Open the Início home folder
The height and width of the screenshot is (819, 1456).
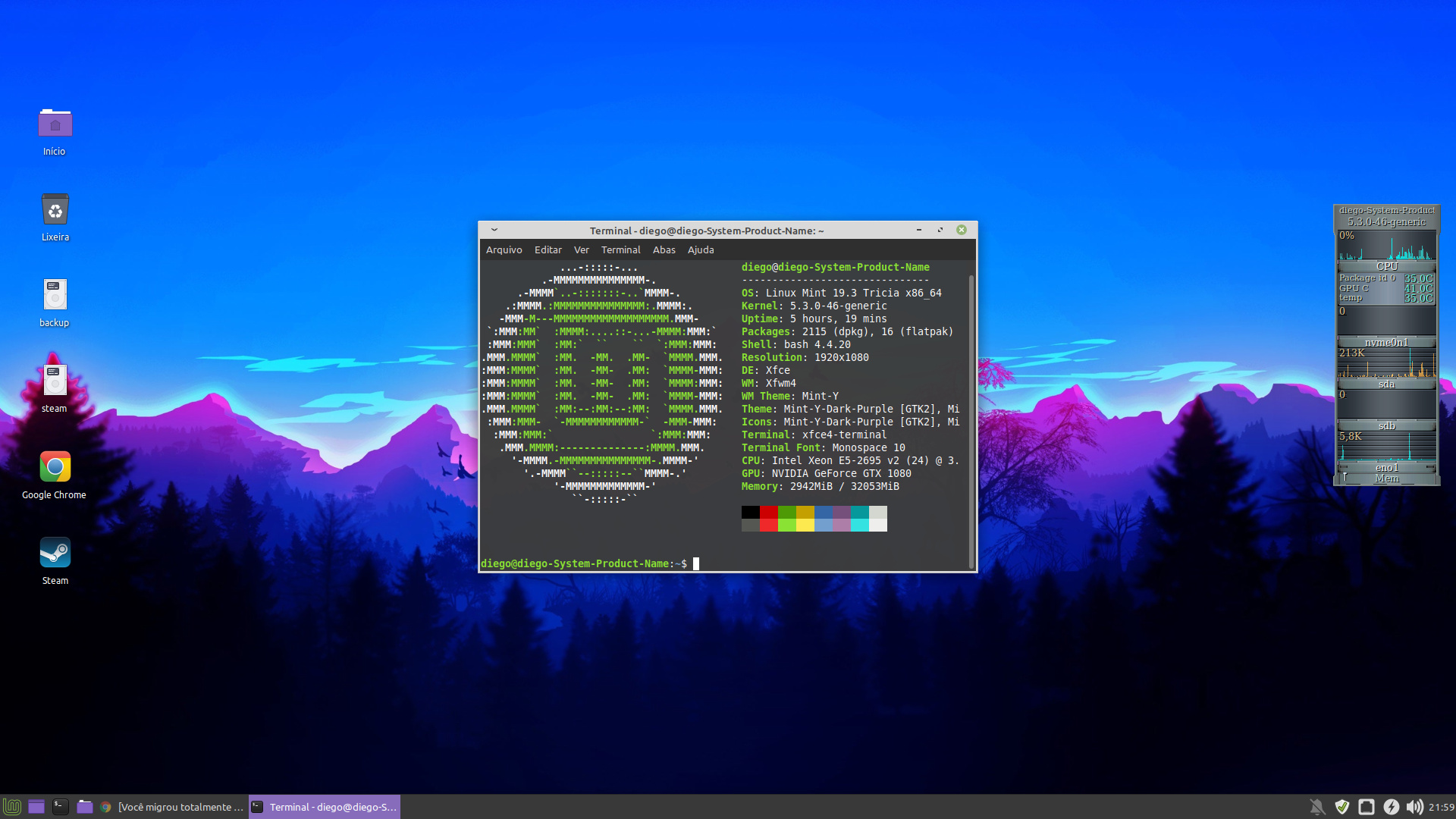coord(55,124)
